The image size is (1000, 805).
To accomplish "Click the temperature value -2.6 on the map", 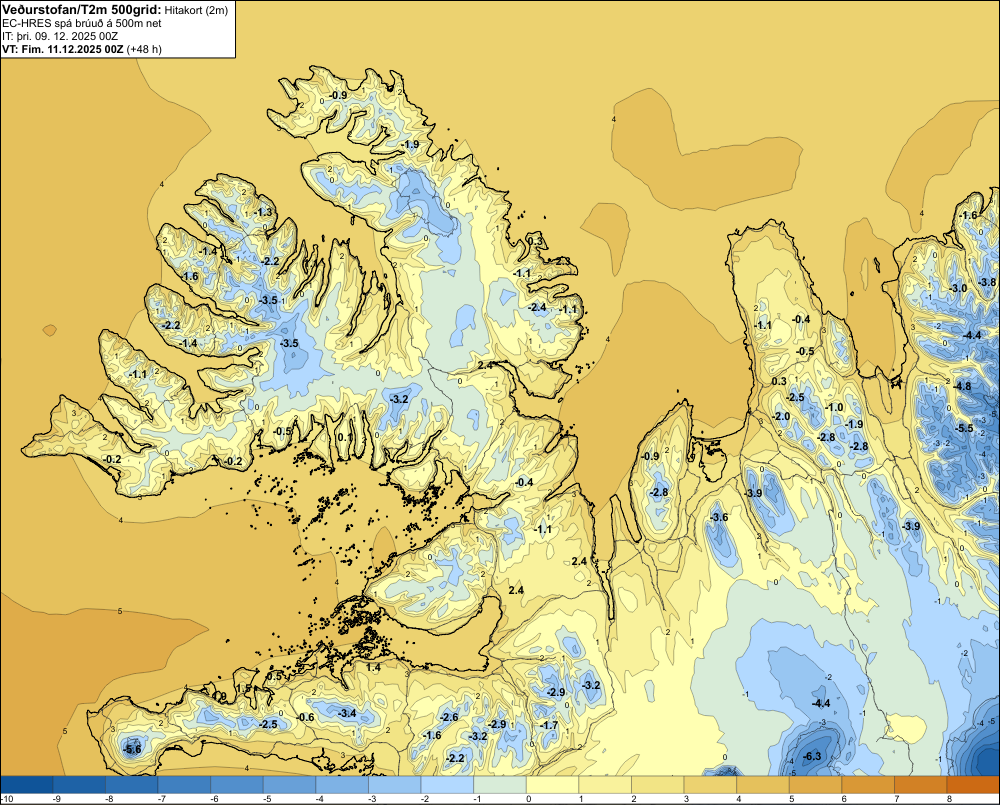I will click(x=450, y=718).
